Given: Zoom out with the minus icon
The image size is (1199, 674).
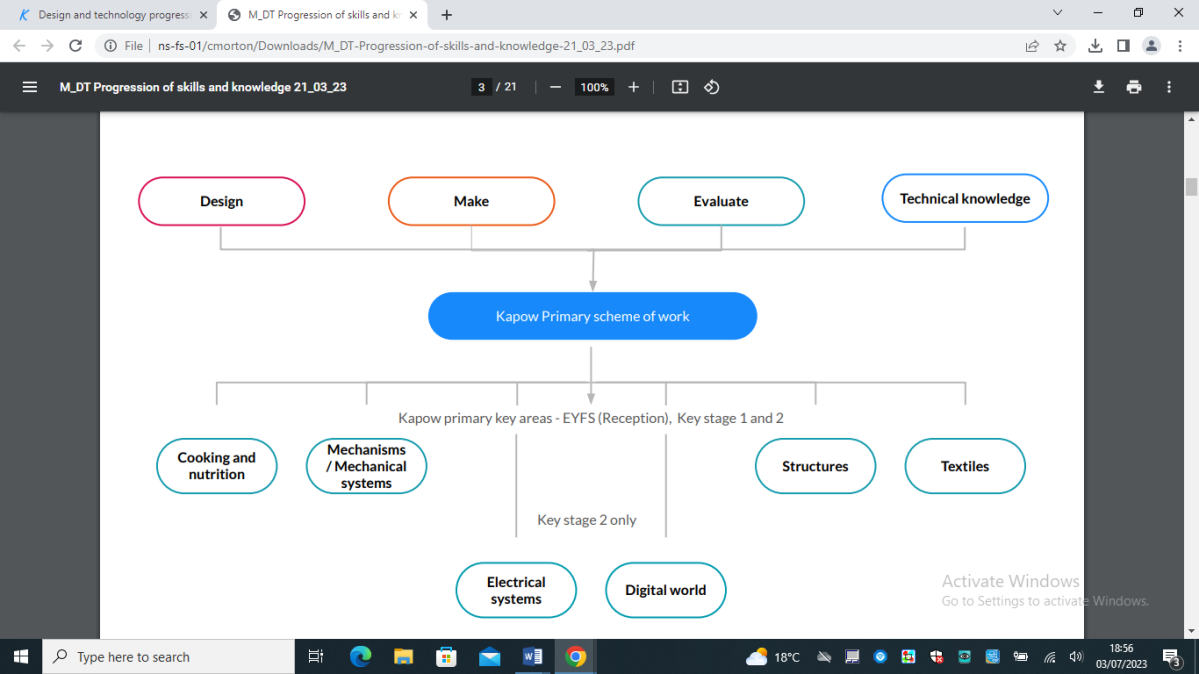Looking at the screenshot, I should [555, 87].
